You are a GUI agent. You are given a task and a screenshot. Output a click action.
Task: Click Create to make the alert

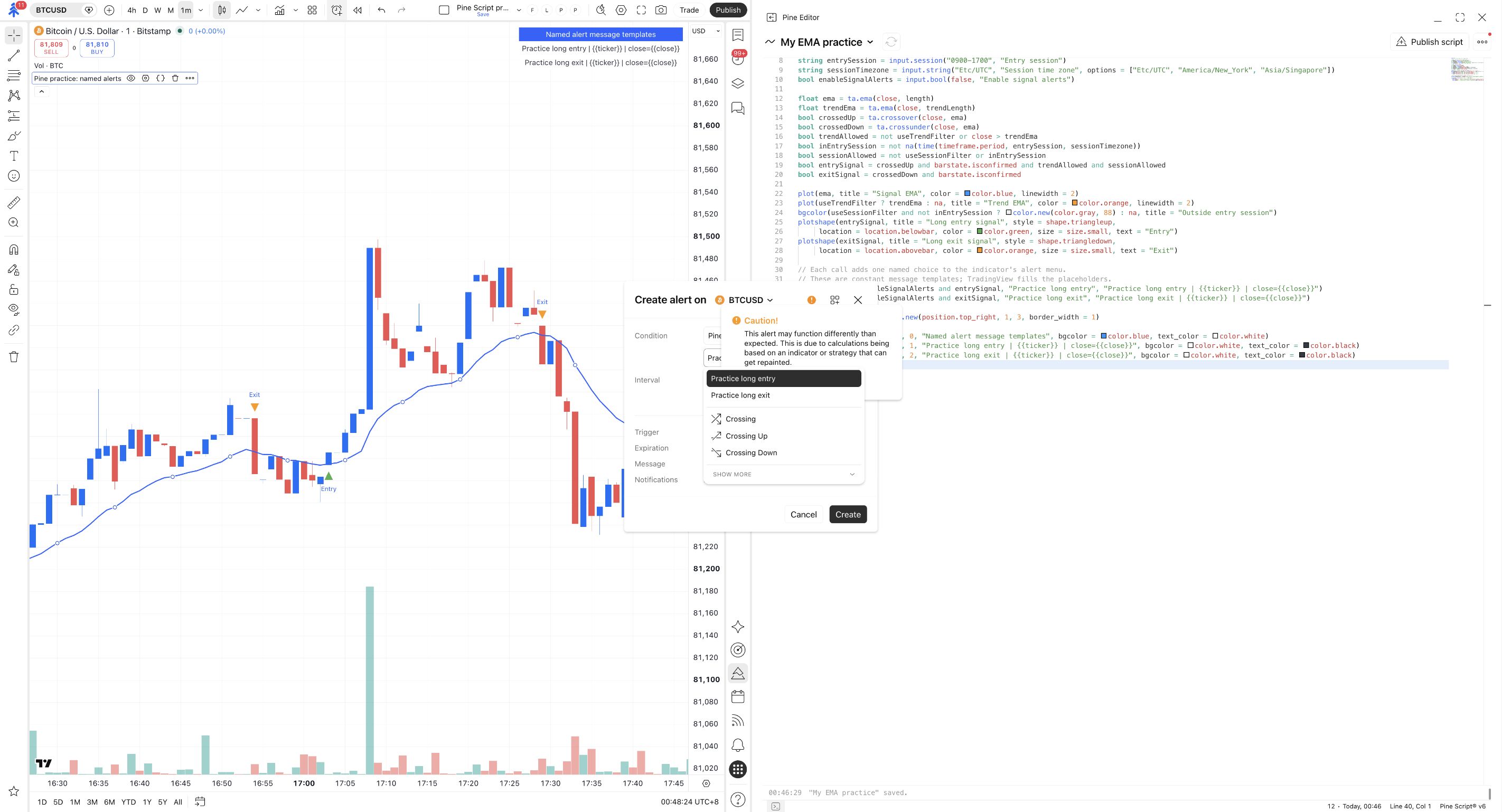tap(848, 514)
